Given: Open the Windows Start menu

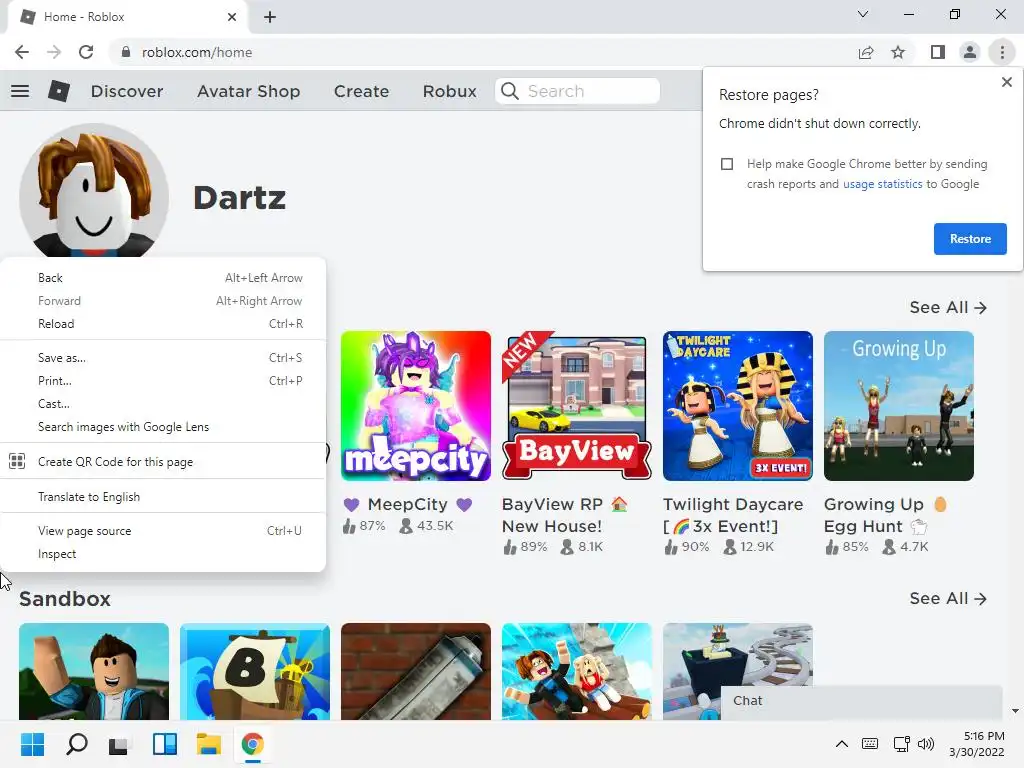Looking at the screenshot, I should pos(32,744).
